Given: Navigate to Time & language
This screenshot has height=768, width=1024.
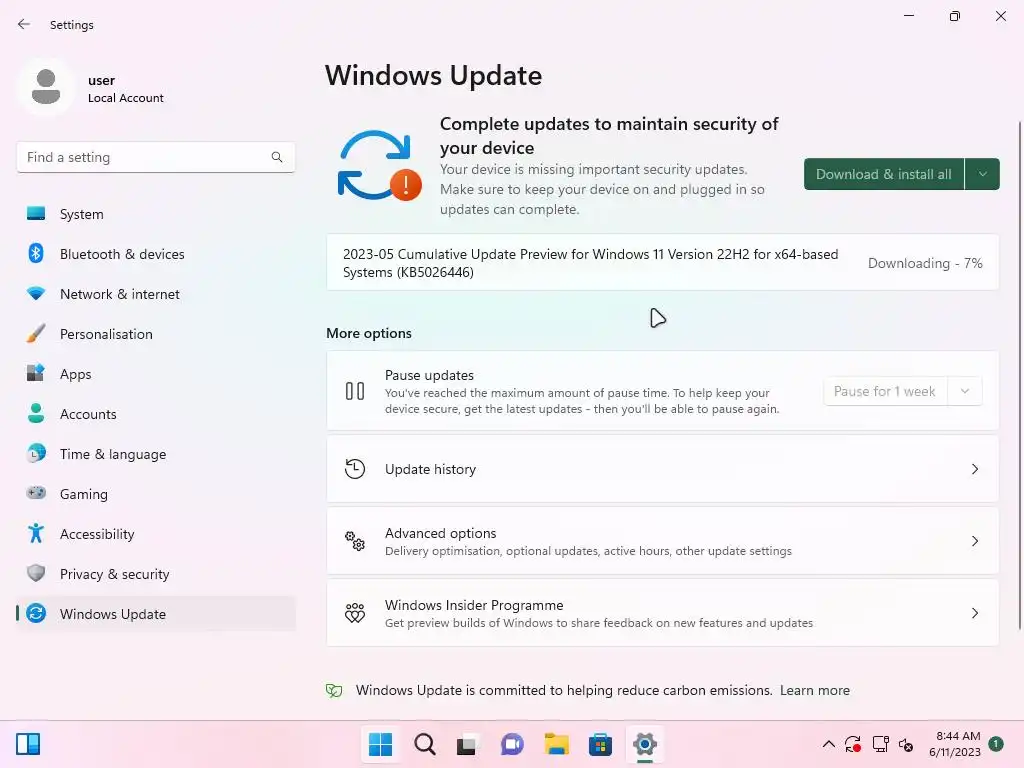Looking at the screenshot, I should (x=156, y=453).
